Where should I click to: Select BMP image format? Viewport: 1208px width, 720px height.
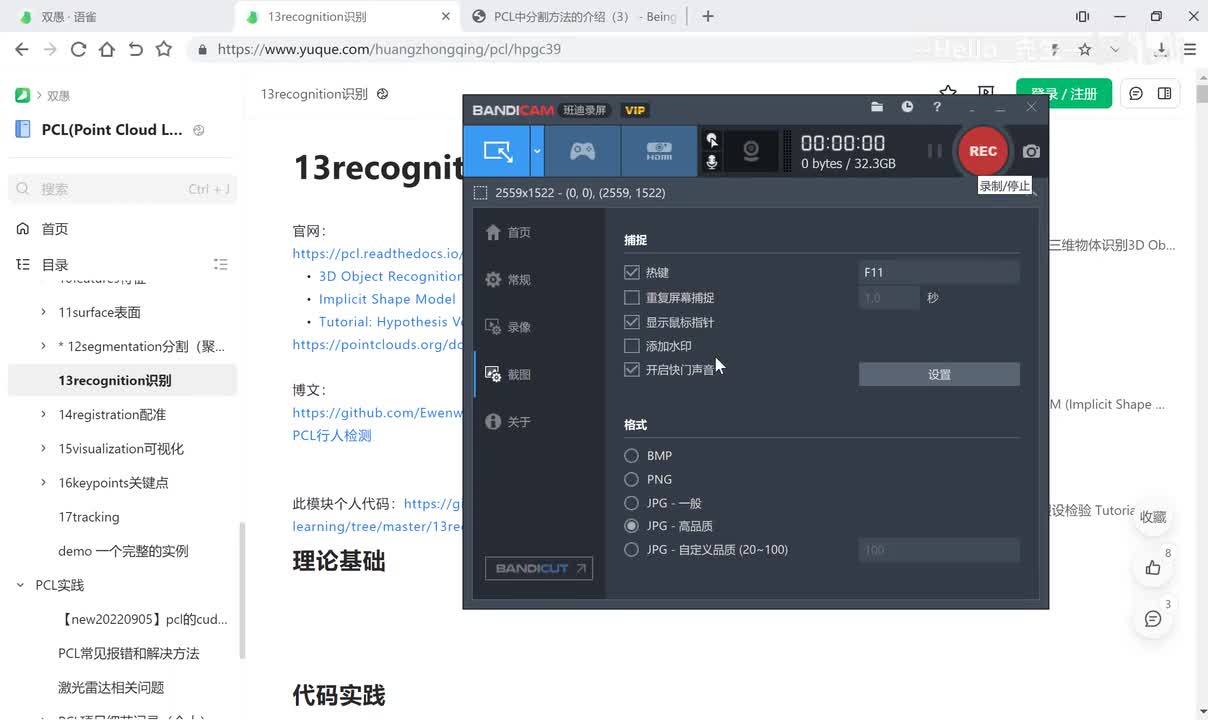[631, 456]
